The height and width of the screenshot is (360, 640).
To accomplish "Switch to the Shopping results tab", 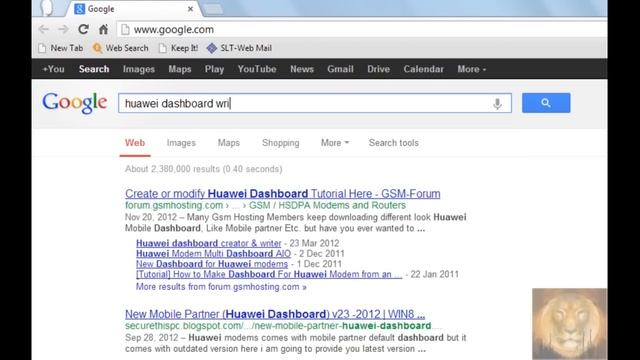I will coord(281,143).
